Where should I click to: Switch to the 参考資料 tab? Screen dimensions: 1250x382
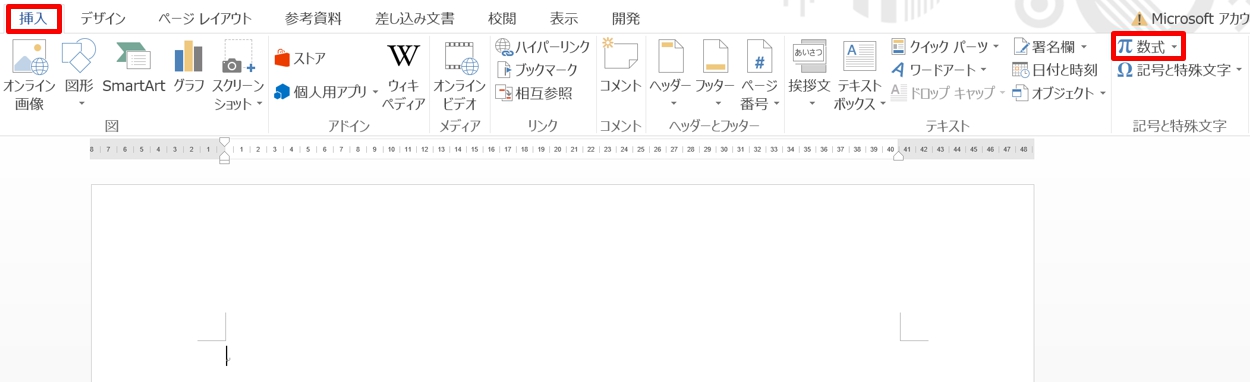point(313,18)
